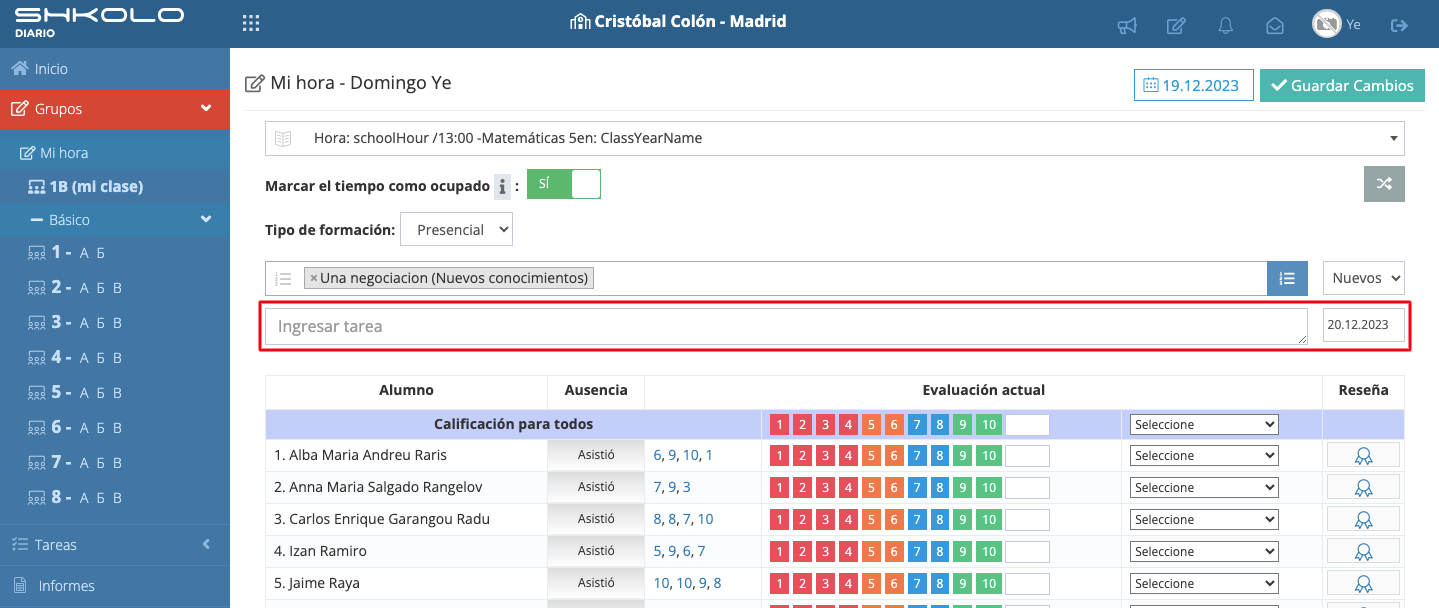Give Alba Maria Andreu Raris grade 10

pyautogui.click(x=988, y=456)
